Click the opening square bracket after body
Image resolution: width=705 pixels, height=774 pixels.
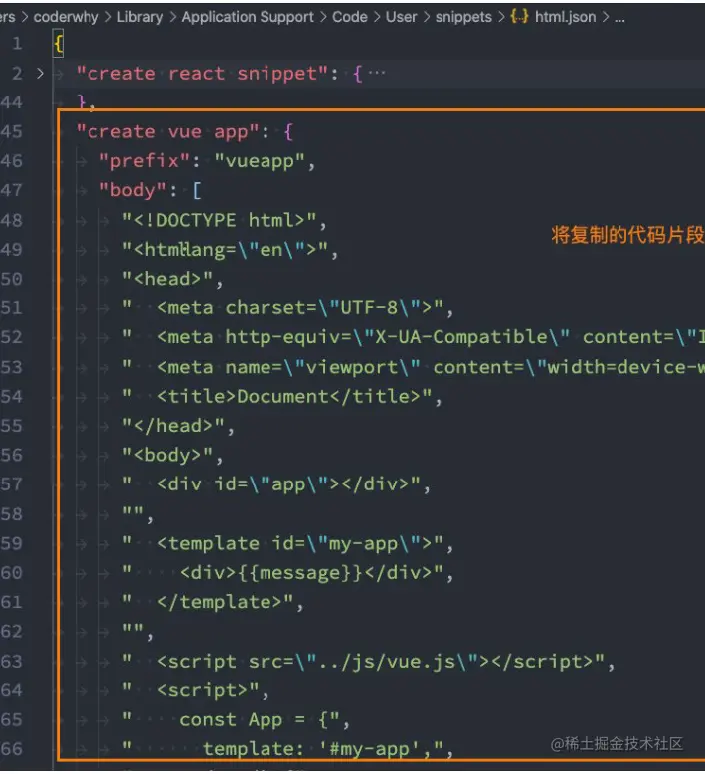click(196, 190)
